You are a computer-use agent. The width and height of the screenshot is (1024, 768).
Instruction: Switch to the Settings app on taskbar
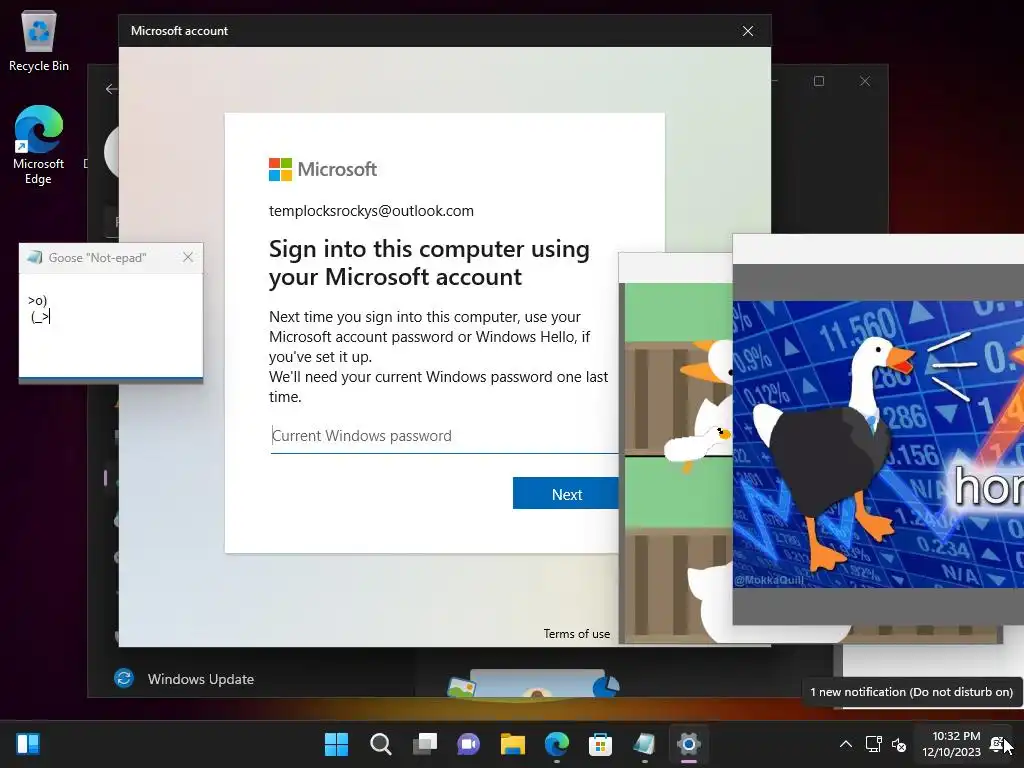pyautogui.click(x=688, y=744)
